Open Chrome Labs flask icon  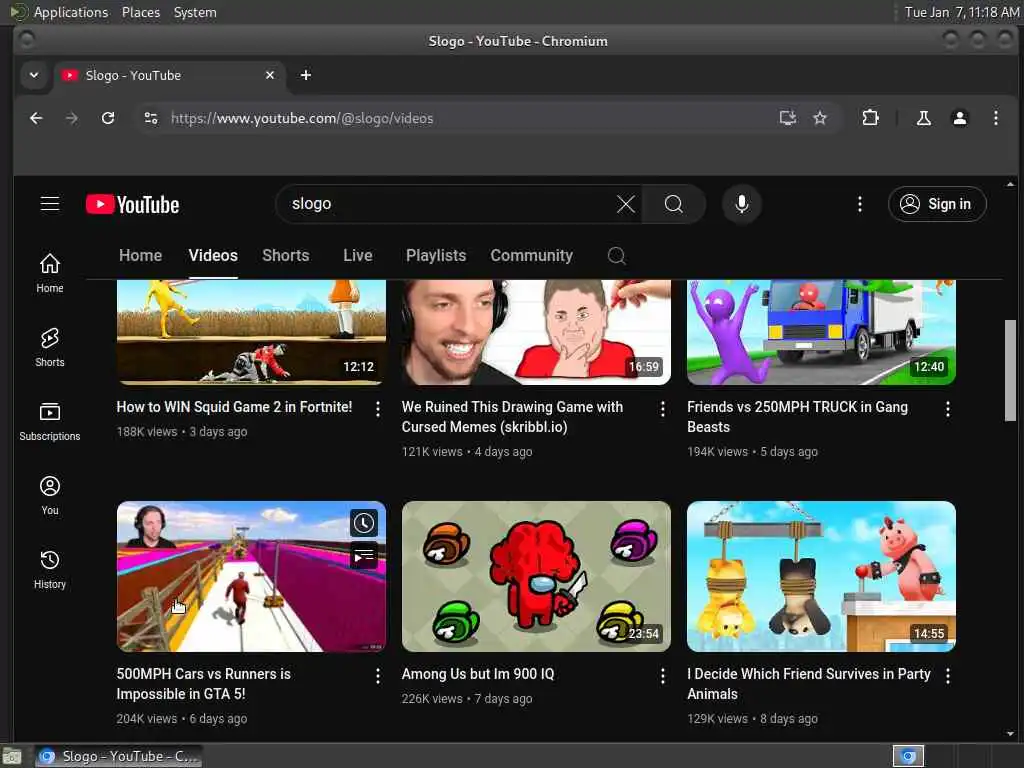[923, 118]
